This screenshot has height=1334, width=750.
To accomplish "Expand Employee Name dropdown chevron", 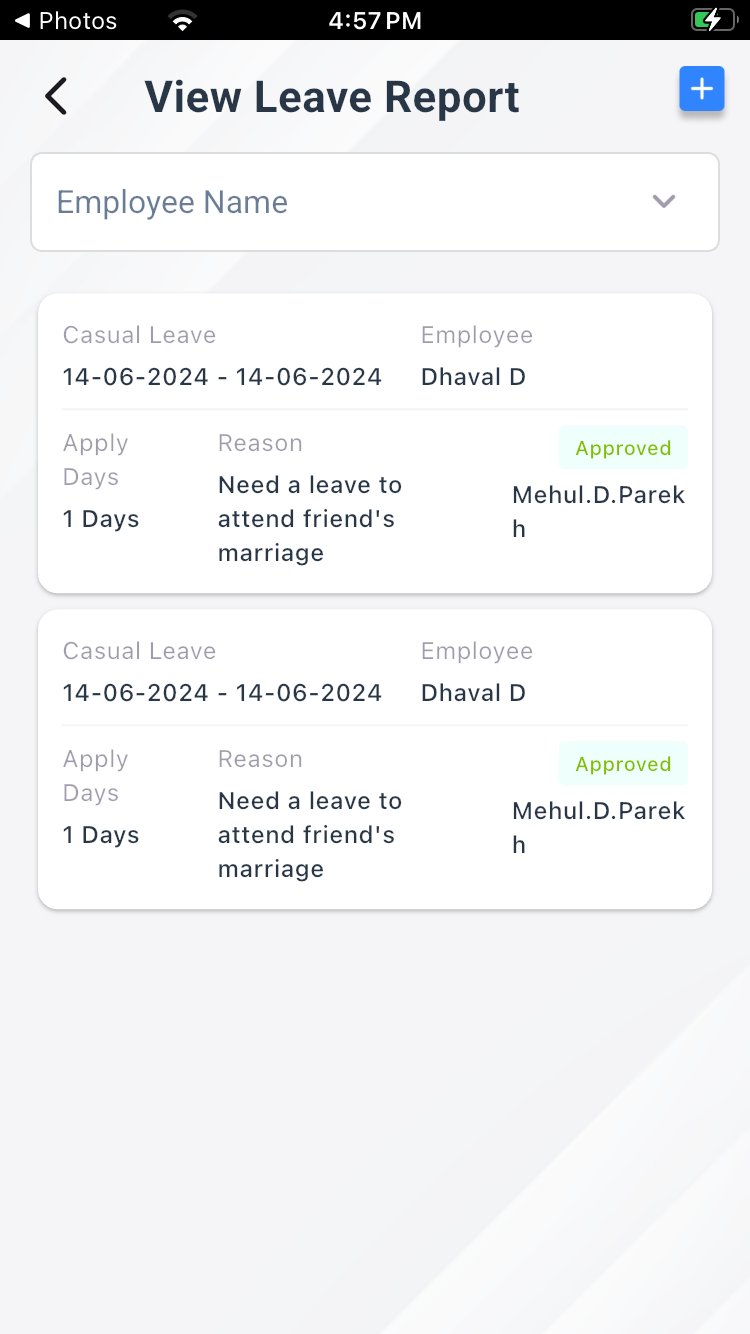I will click(x=664, y=201).
